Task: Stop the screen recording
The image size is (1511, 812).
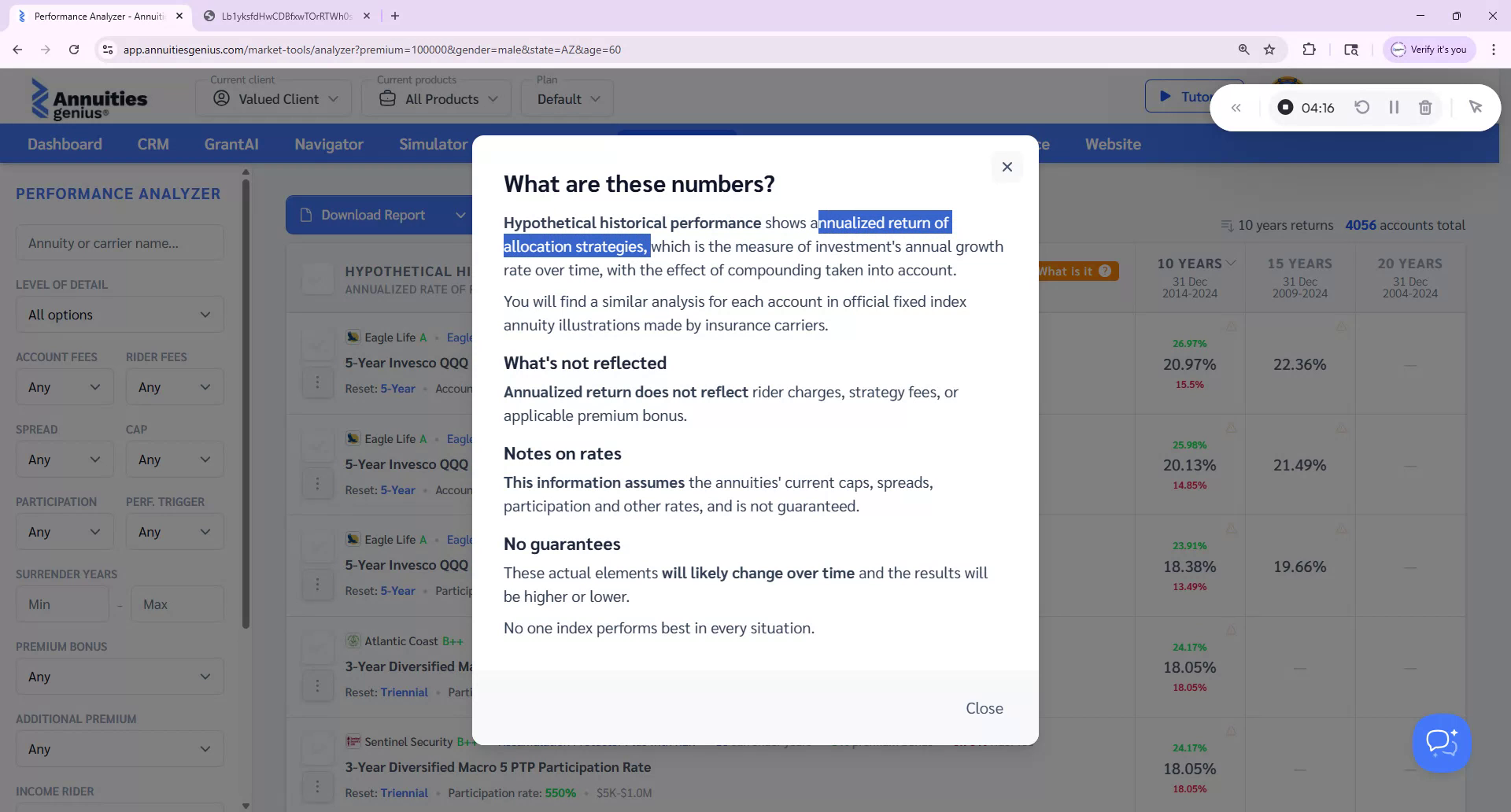Action: [1284, 107]
